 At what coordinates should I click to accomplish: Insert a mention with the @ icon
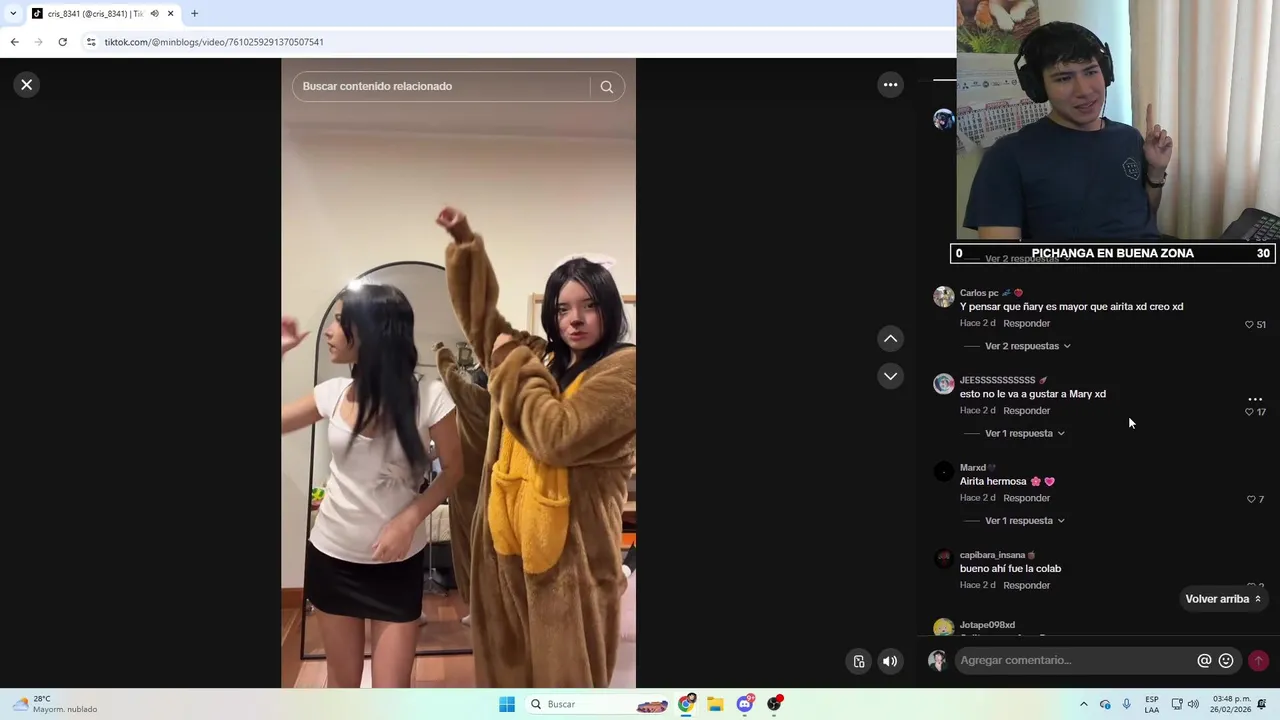[1204, 660]
